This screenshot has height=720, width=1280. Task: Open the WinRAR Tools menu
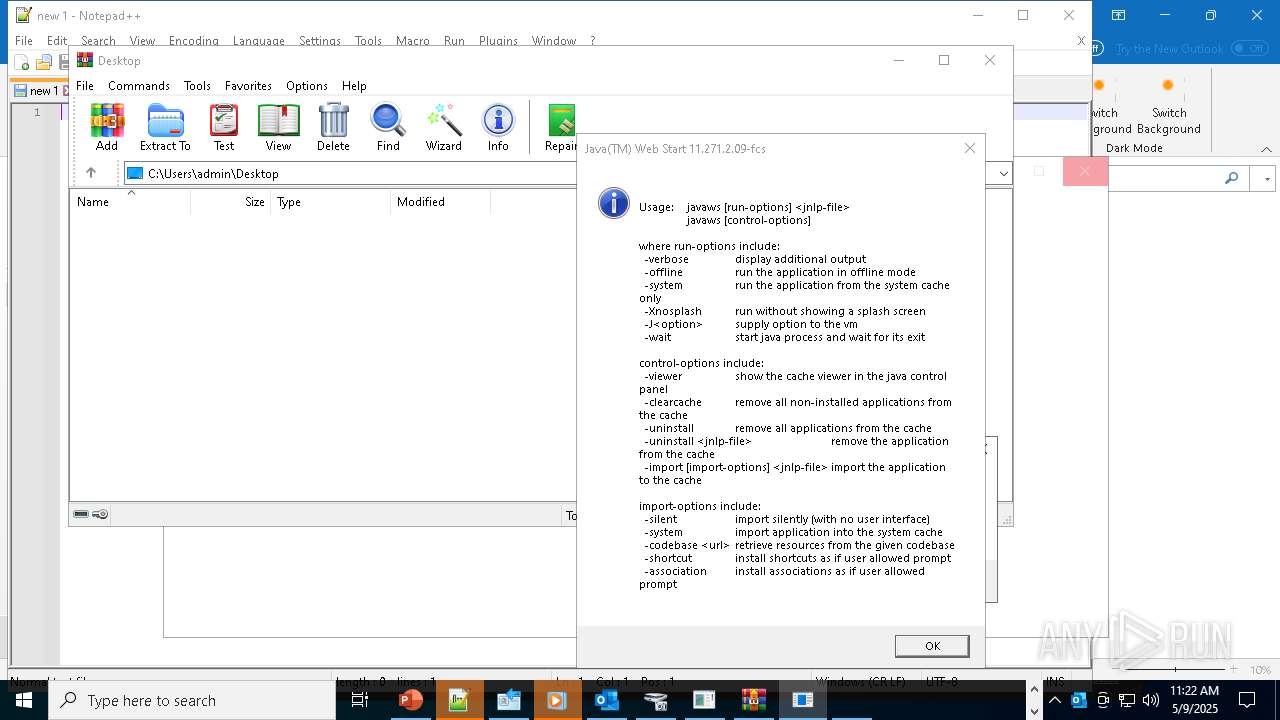click(197, 86)
